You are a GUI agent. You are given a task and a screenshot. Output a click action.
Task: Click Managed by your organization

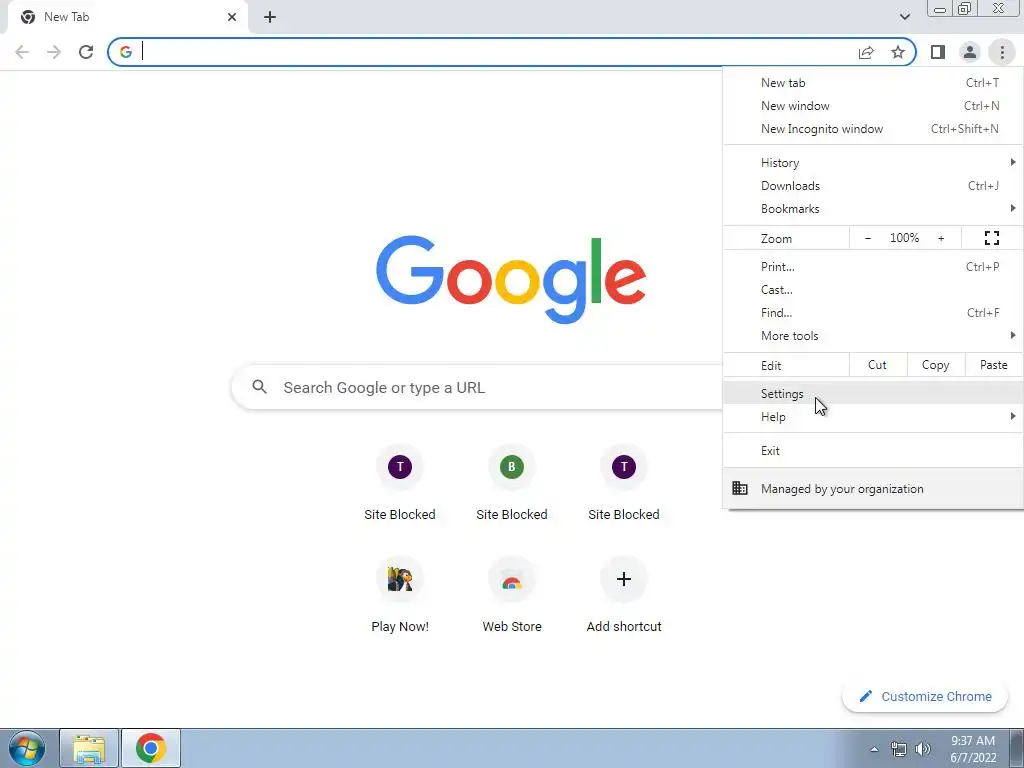point(872,488)
